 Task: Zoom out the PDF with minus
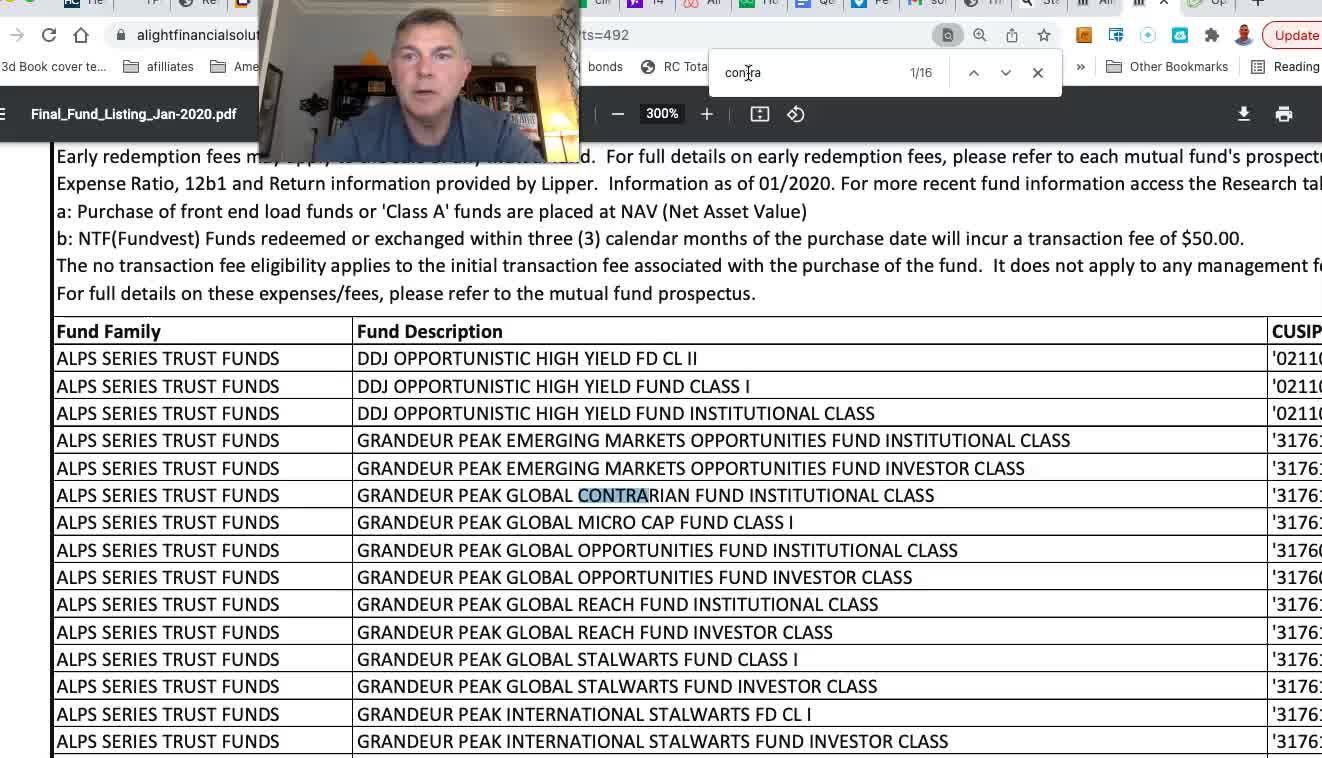point(618,114)
